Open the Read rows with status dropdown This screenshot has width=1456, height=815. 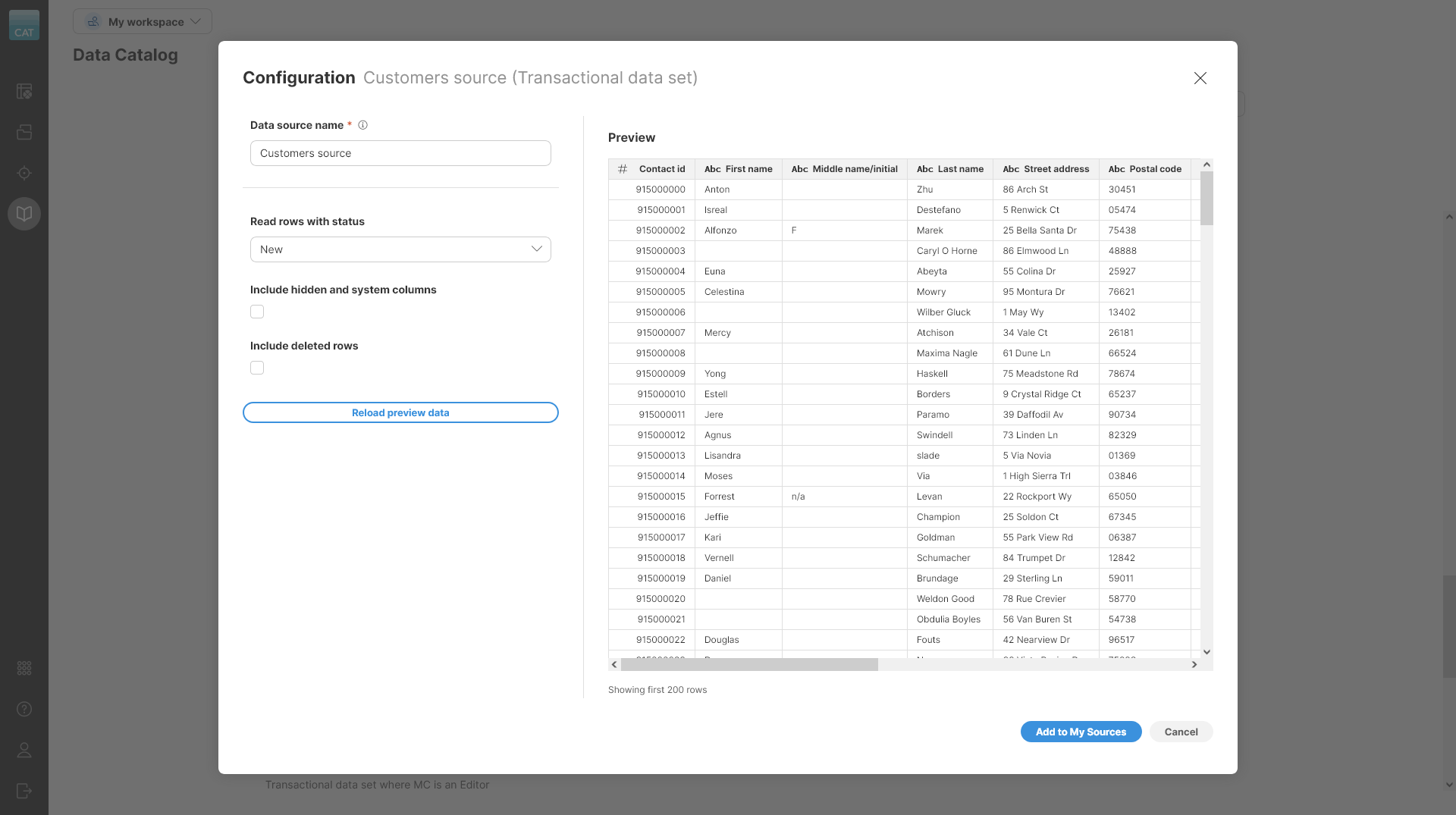(400, 249)
